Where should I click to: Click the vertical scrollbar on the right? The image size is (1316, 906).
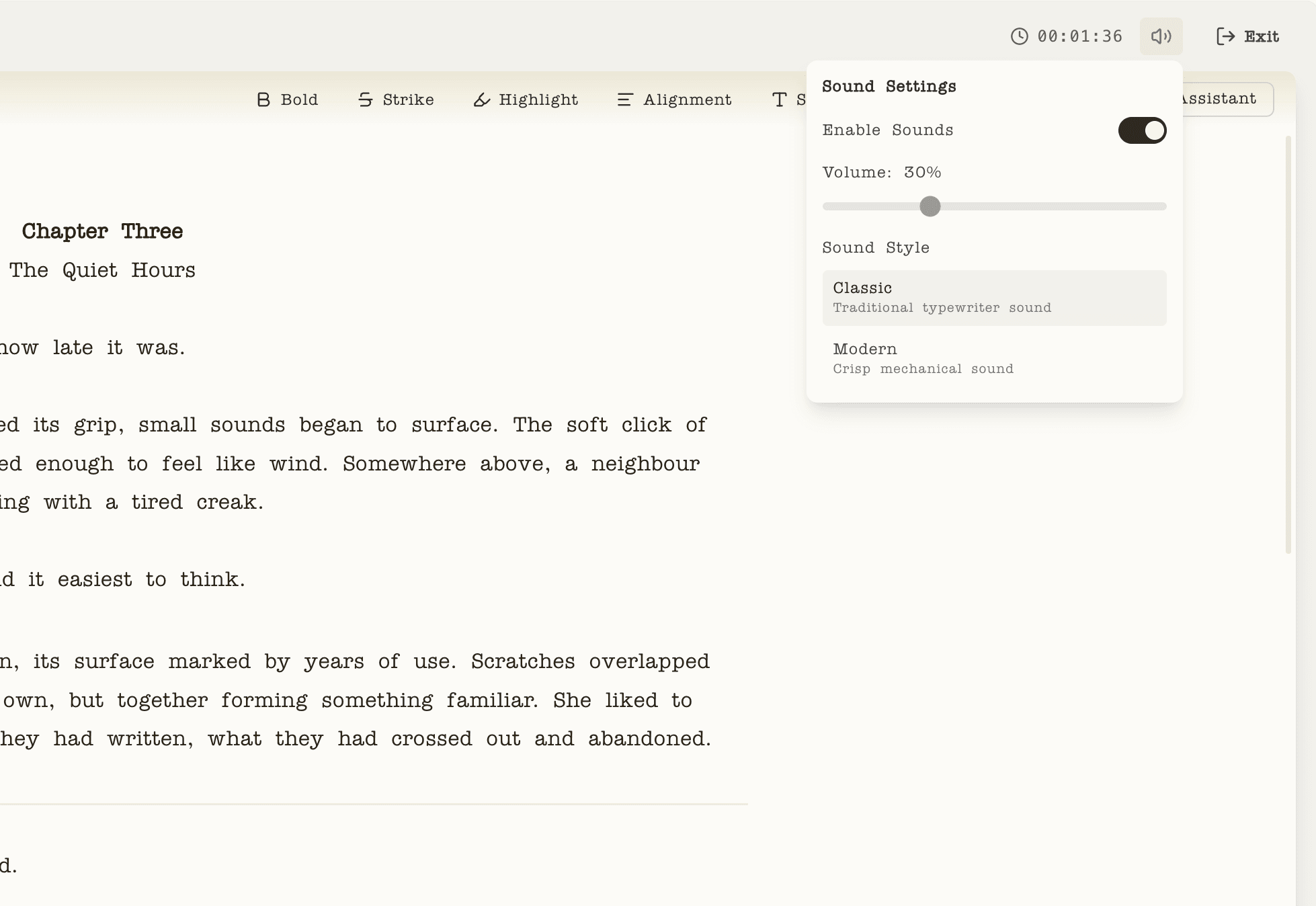(x=1288, y=344)
